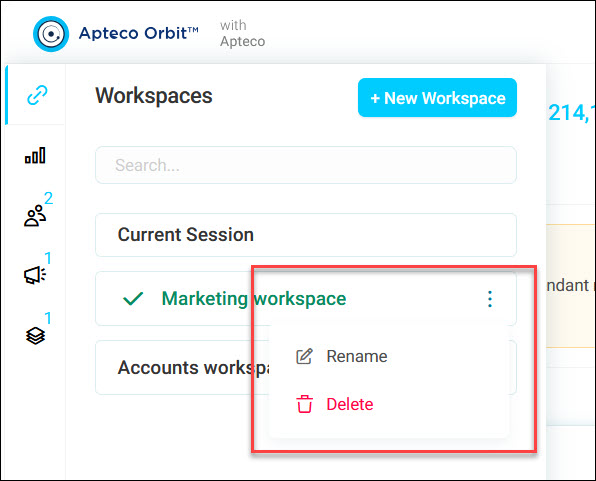596x481 pixels.
Task: Click the Apteco Orbit title text
Action: (139, 33)
